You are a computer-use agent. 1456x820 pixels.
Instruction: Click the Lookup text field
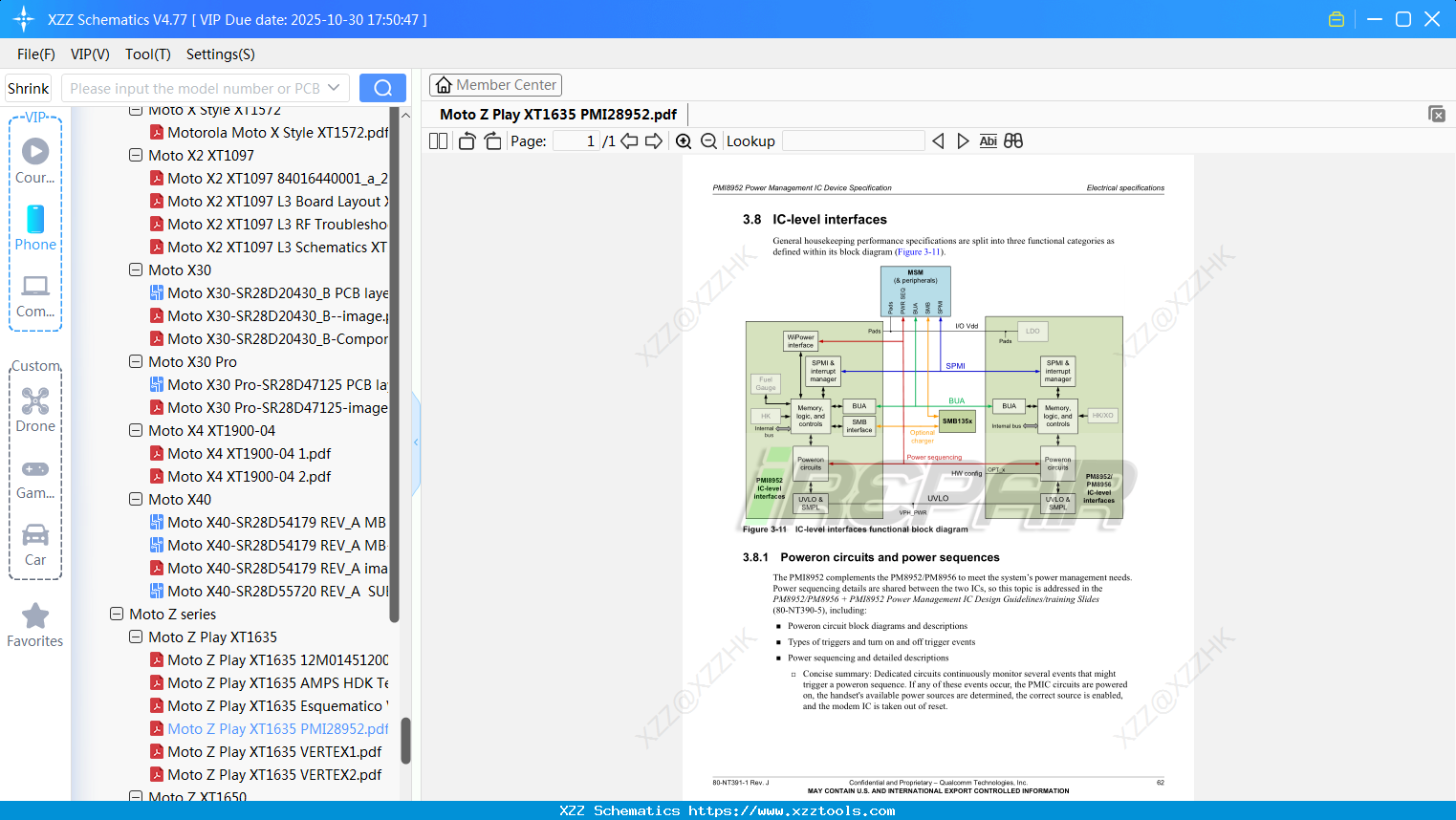(x=853, y=141)
